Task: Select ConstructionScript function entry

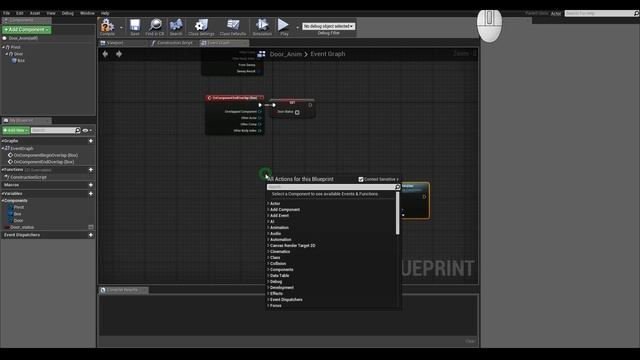Action: pyautogui.click(x=28, y=177)
